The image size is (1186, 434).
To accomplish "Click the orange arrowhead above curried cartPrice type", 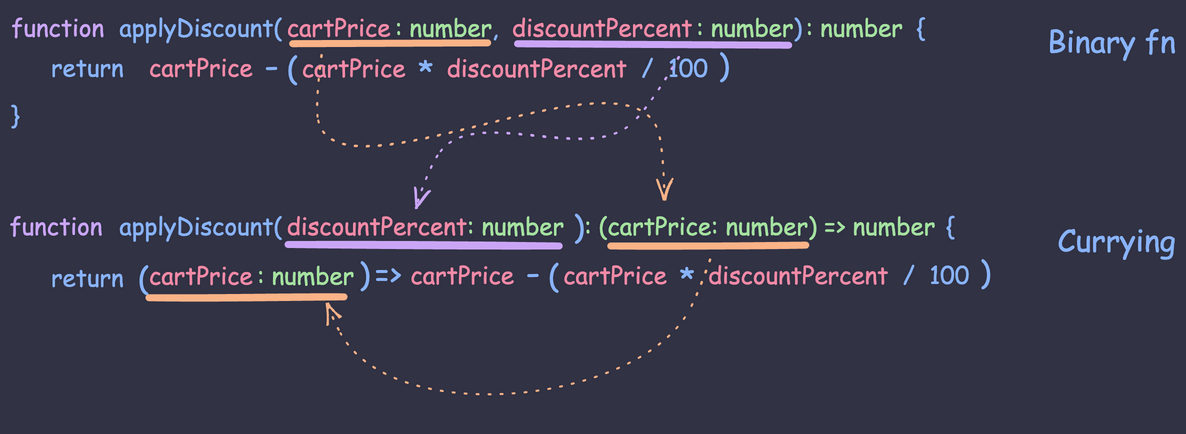I will click(x=664, y=188).
